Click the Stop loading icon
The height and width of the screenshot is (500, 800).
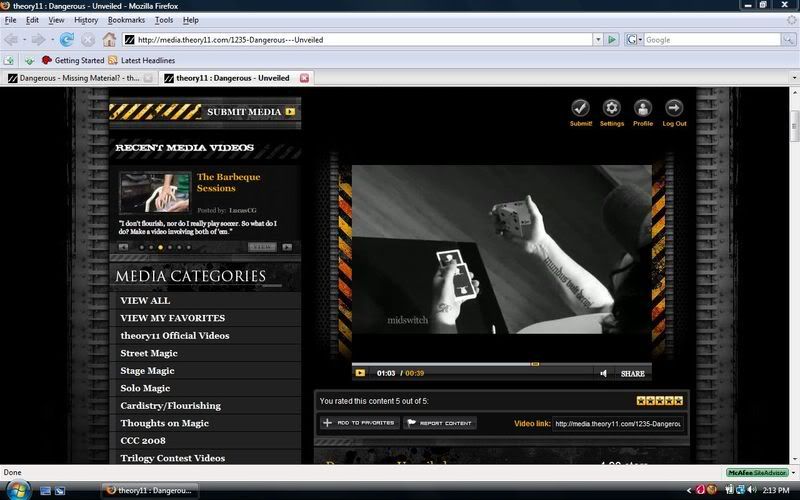(x=88, y=39)
